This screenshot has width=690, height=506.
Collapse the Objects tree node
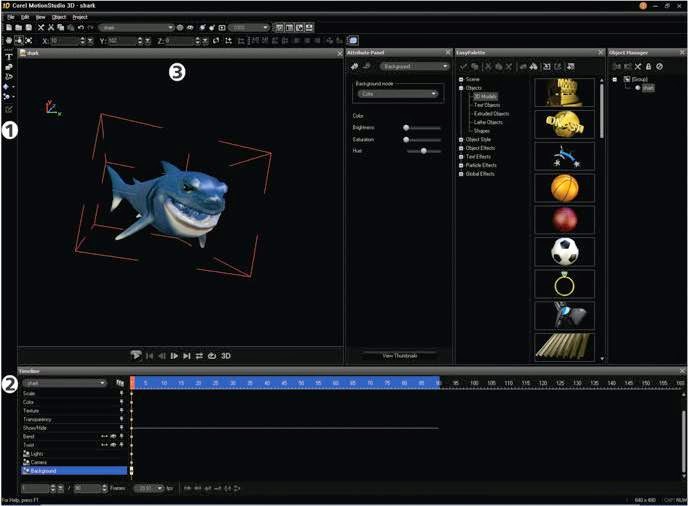461,88
